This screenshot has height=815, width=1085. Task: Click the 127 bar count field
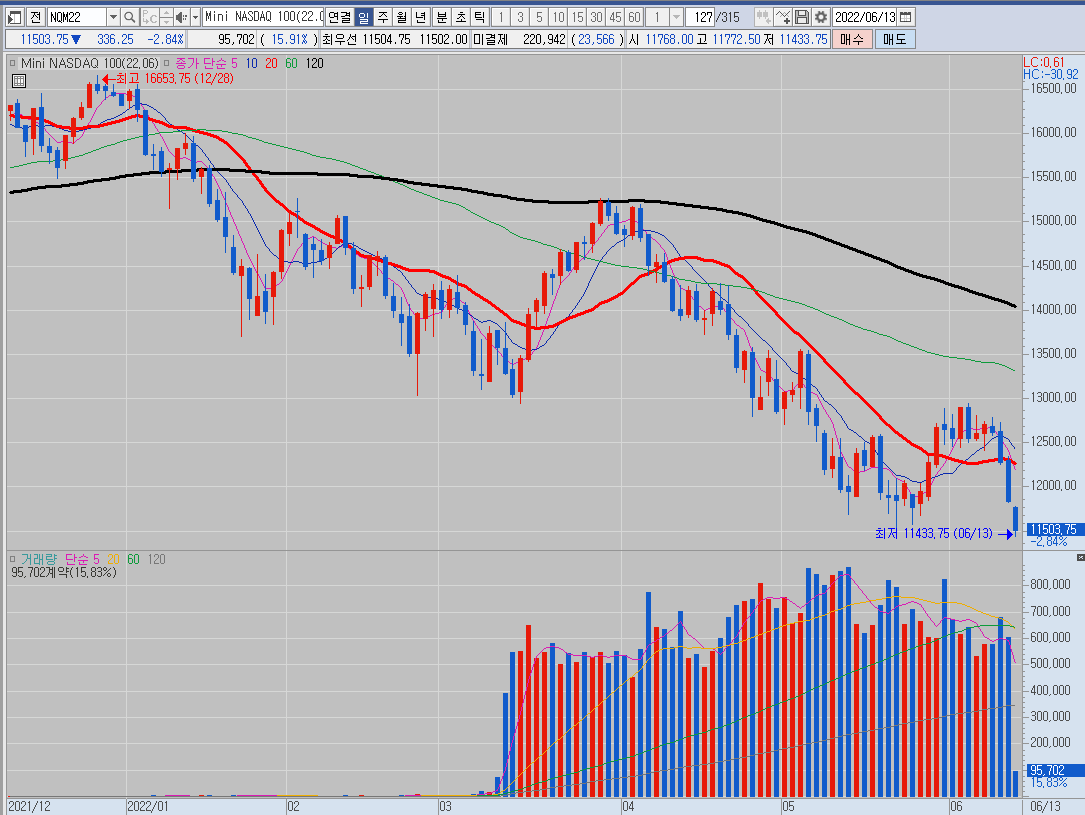click(x=700, y=17)
